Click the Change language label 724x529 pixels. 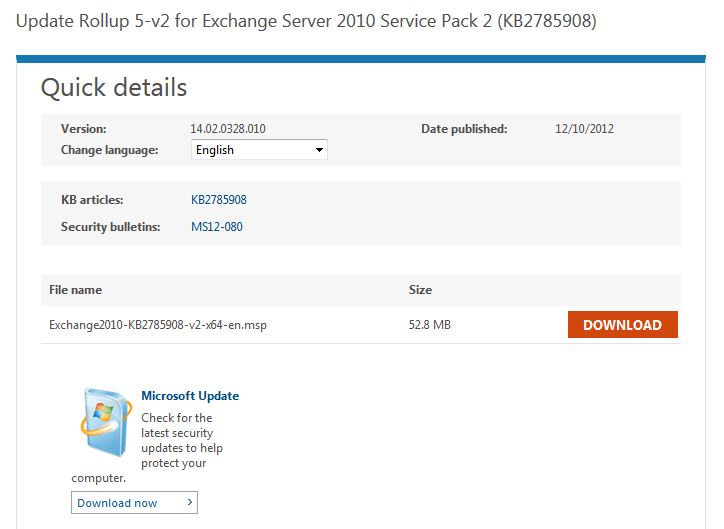pos(109,150)
